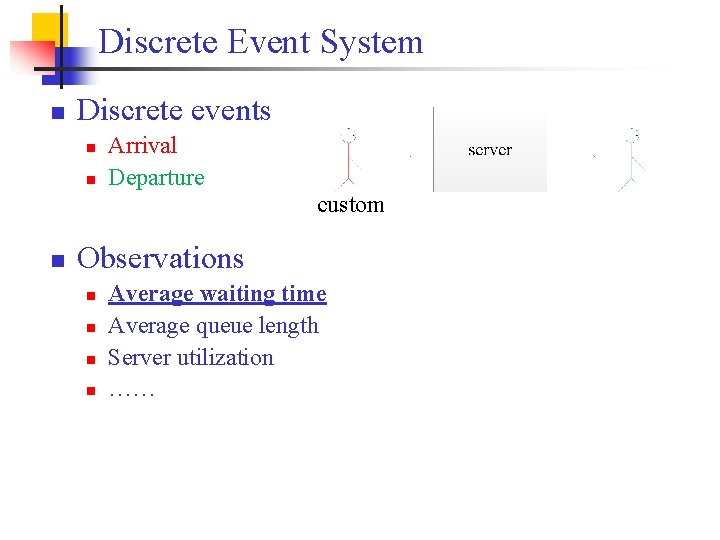Viewport: 720px width, 540px height.
Task: Click the ellipsis '……' bullet line
Action: click(x=131, y=392)
